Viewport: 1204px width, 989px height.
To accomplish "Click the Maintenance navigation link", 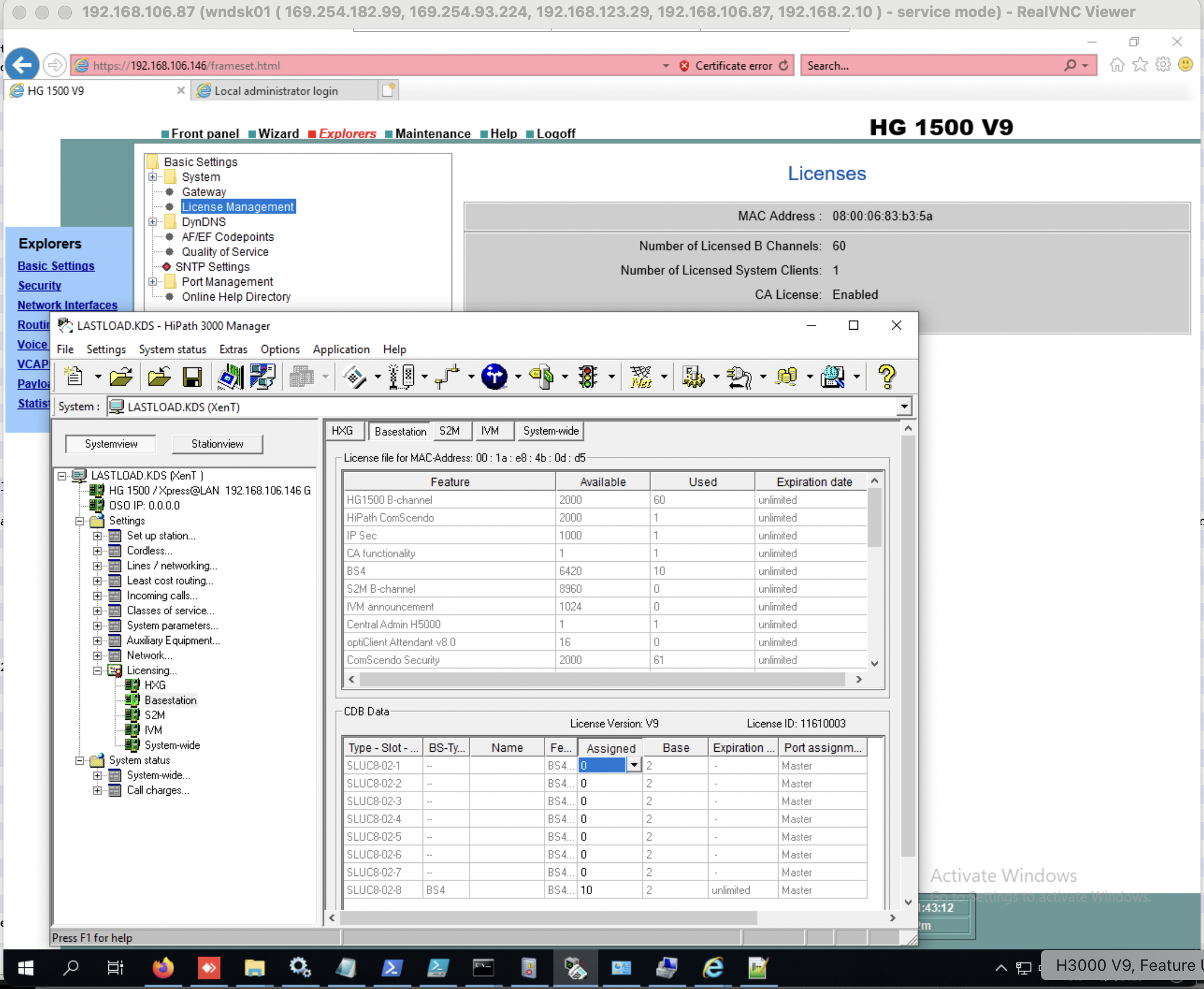I will coord(433,133).
